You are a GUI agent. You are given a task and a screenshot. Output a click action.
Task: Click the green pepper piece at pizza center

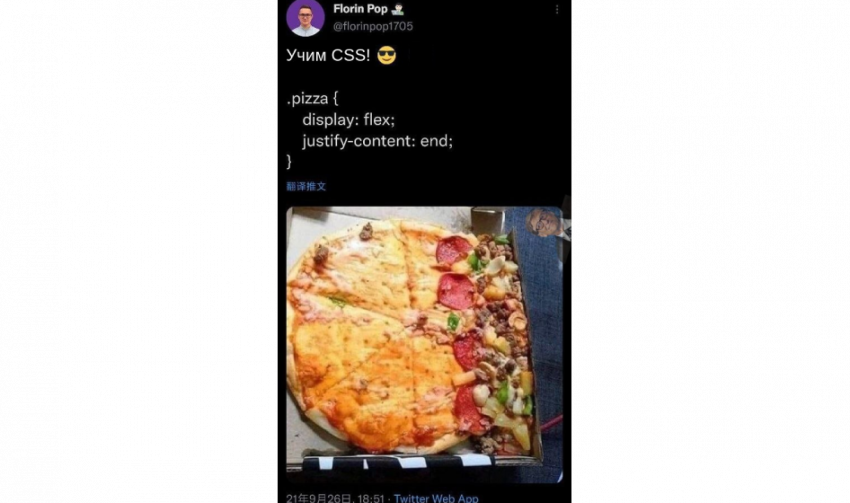[453, 323]
